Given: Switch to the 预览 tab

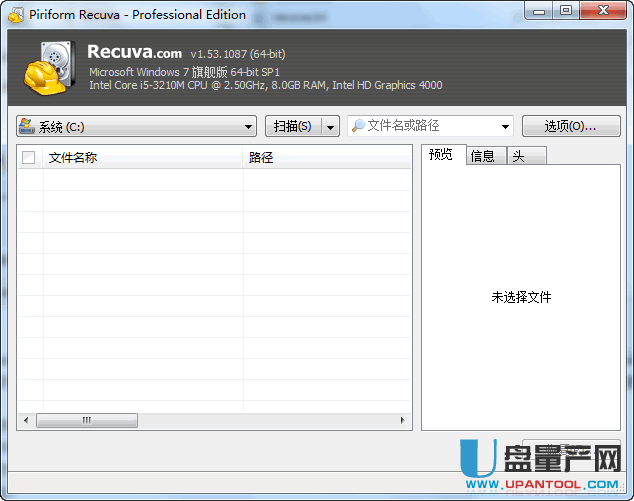Looking at the screenshot, I should click(x=441, y=155).
